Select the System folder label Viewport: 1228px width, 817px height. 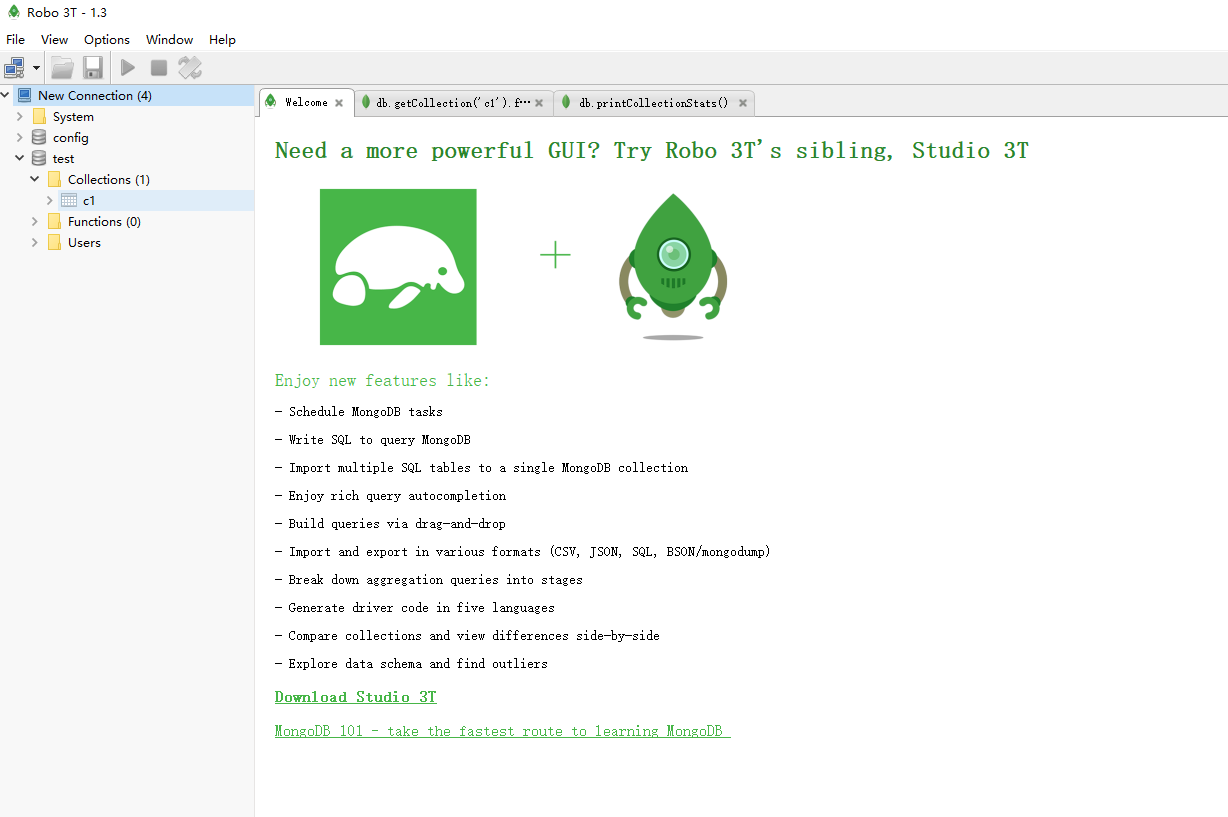tap(73, 117)
